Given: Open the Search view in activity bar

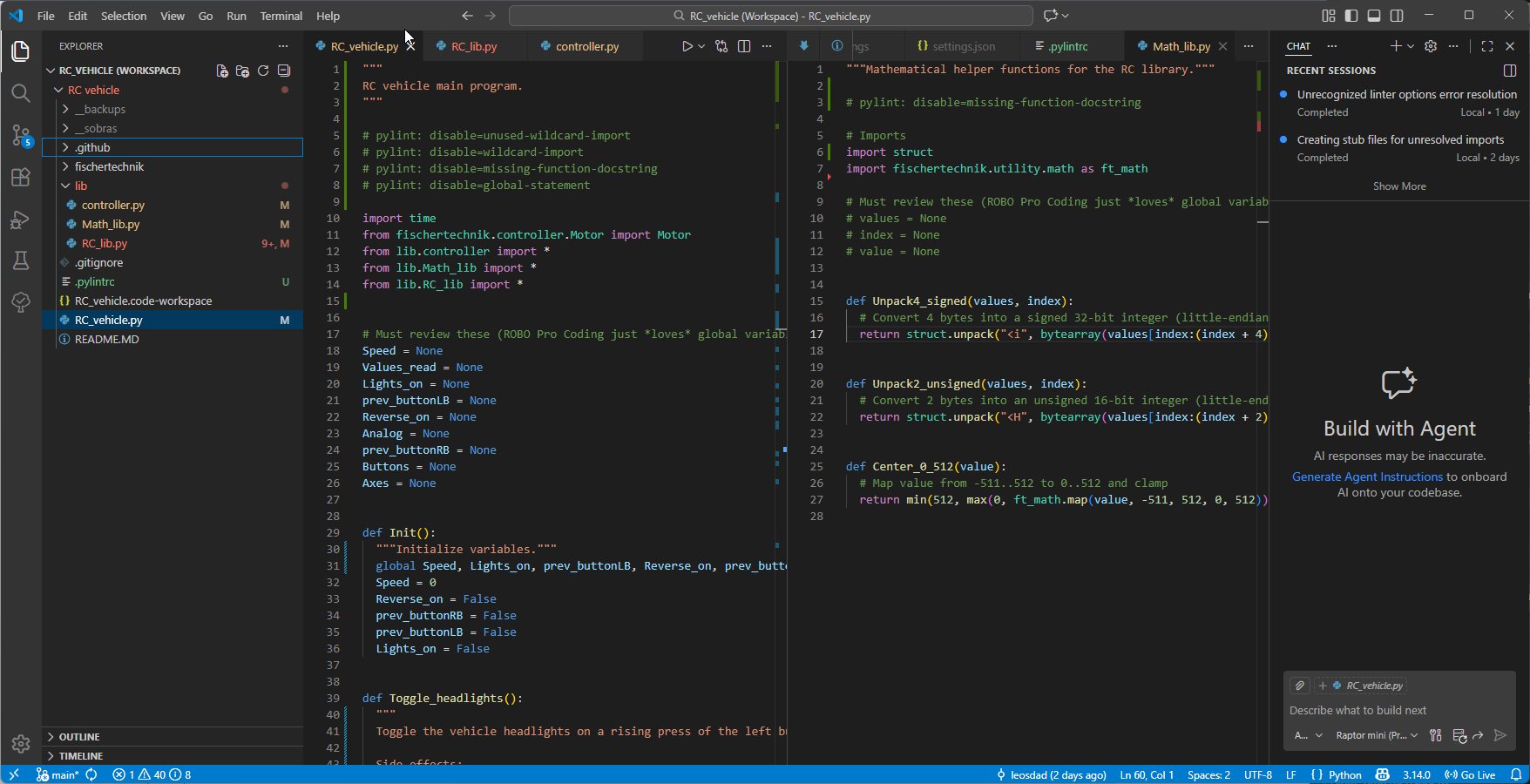Looking at the screenshot, I should tap(21, 93).
